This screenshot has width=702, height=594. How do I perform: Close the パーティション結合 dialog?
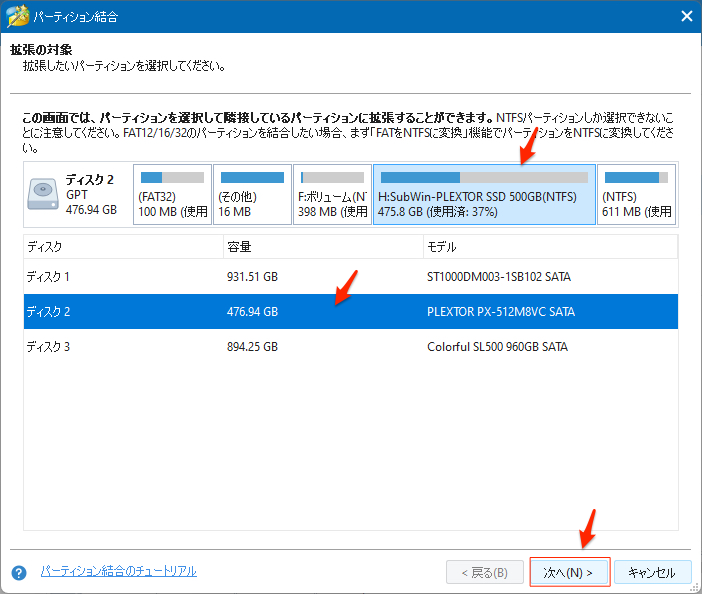(x=686, y=16)
